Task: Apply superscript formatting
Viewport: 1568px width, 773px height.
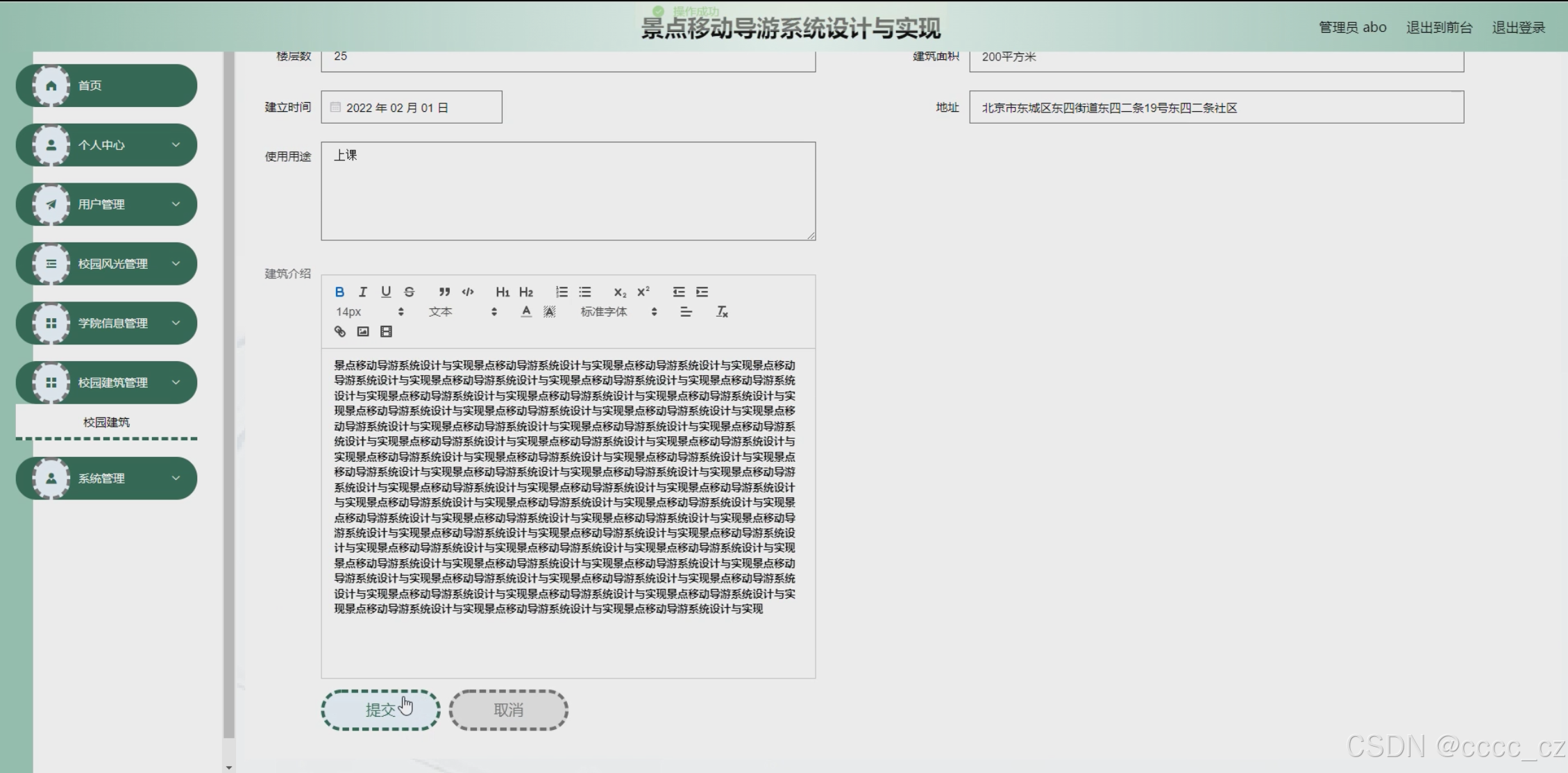Action: (x=643, y=292)
